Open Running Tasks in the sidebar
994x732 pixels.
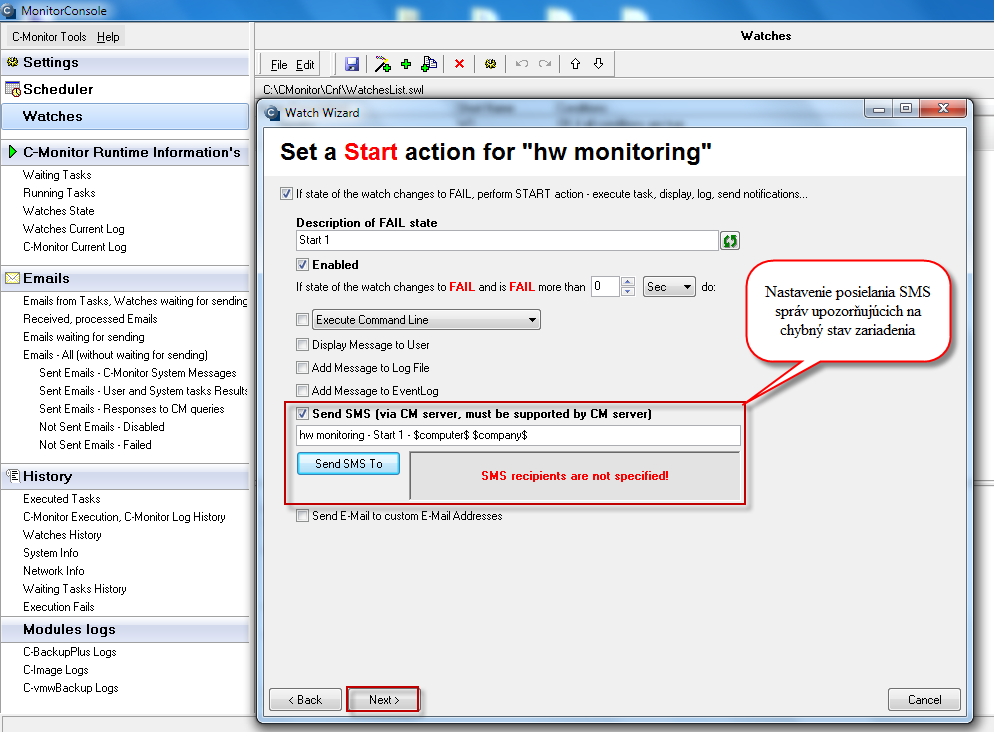tap(59, 193)
